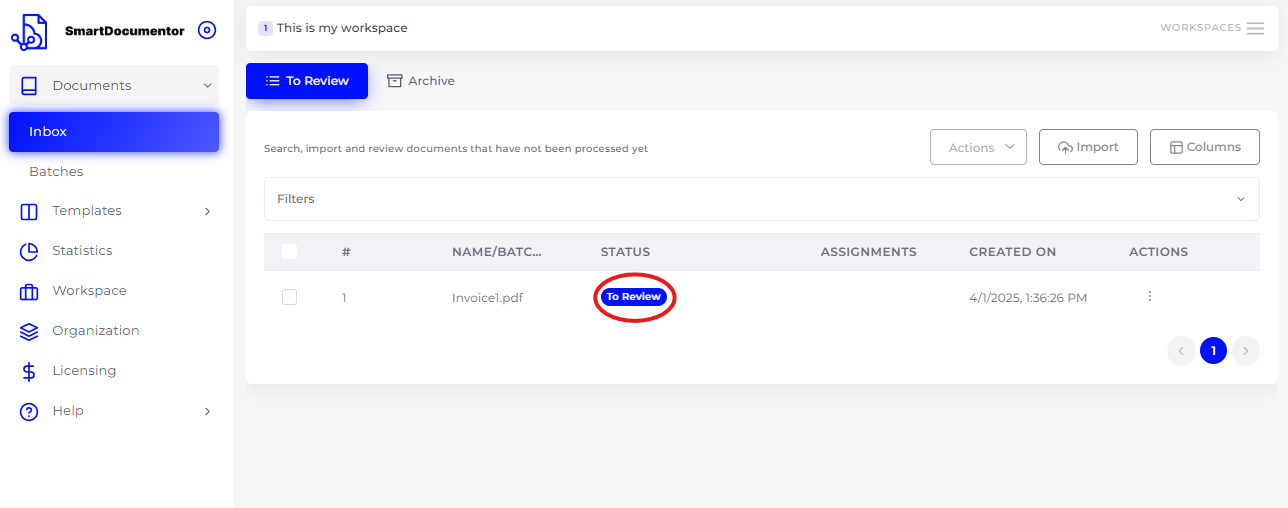Open the Actions dropdown
This screenshot has height=508, width=1288.
tap(978, 147)
